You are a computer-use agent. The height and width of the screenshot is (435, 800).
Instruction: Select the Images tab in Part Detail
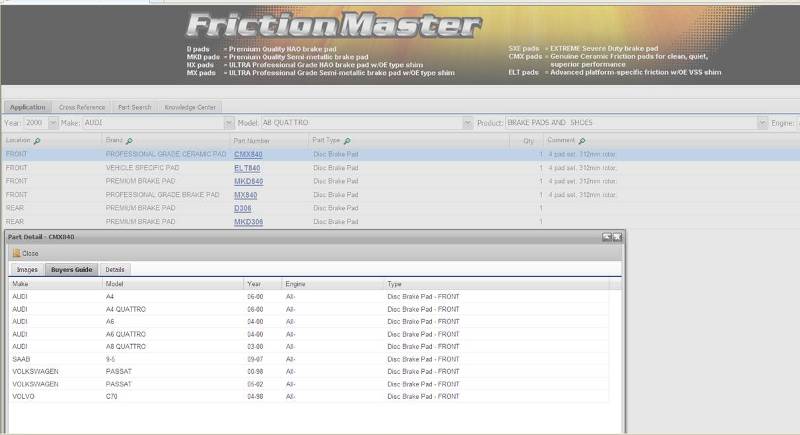coord(27,270)
